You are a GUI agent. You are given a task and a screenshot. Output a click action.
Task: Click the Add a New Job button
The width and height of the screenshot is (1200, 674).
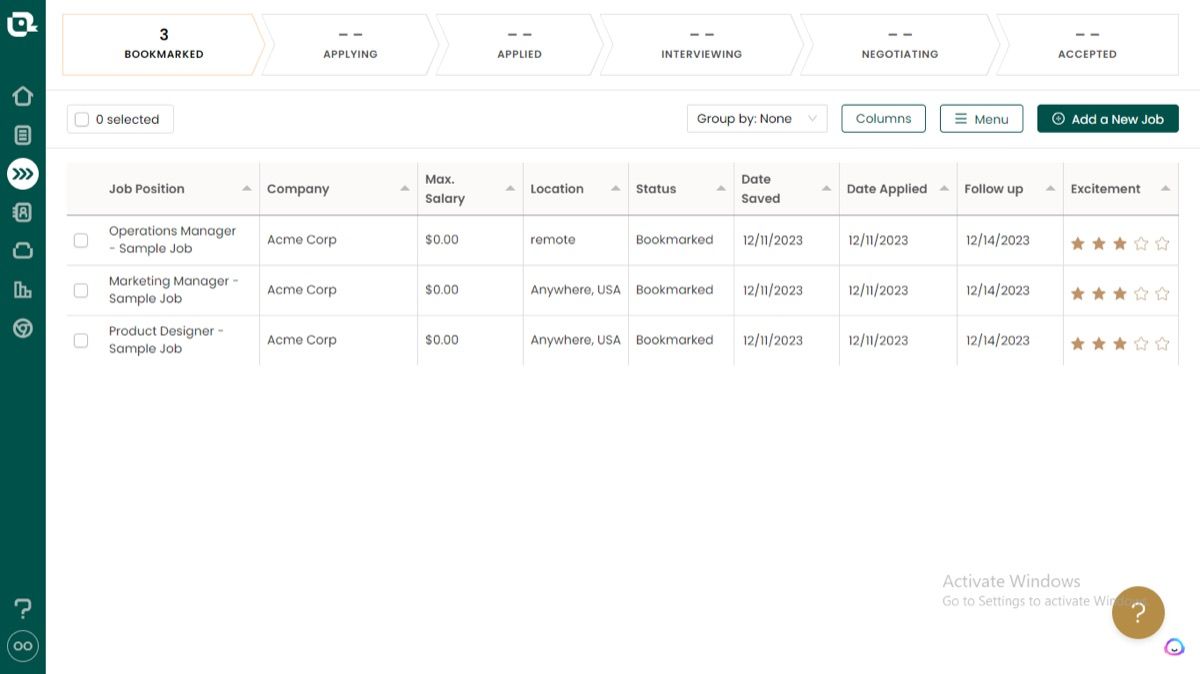(1108, 119)
